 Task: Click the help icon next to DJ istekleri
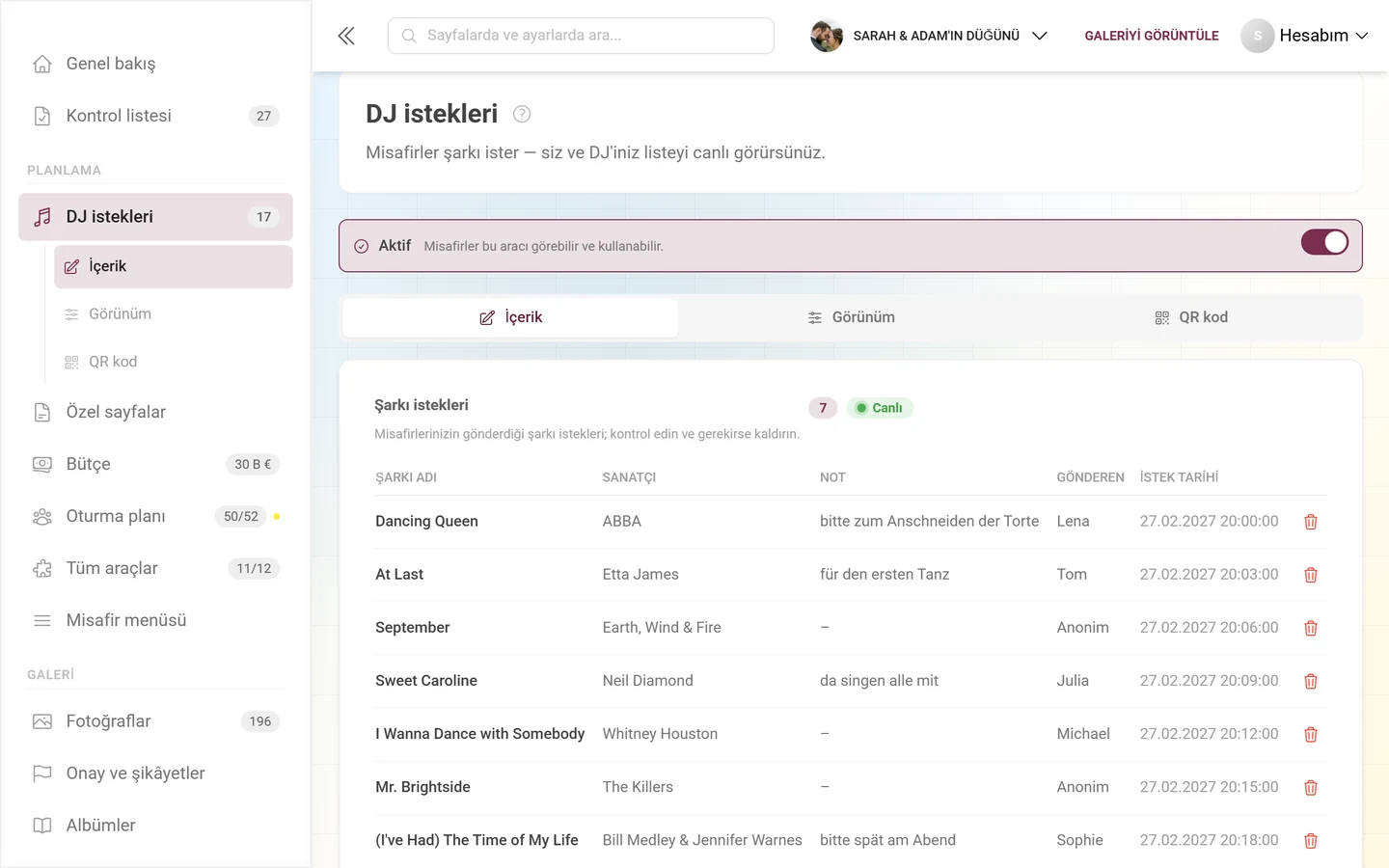pos(522,114)
